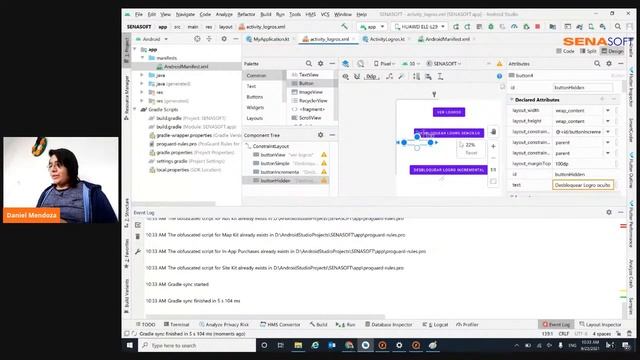Click the Select Design Surface layers icon
This screenshot has height=360, width=640.
click(x=346, y=64)
